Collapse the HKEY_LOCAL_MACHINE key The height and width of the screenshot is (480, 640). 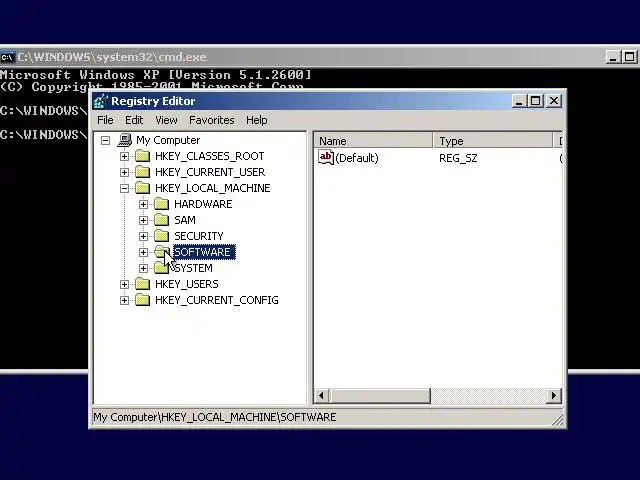(124, 188)
